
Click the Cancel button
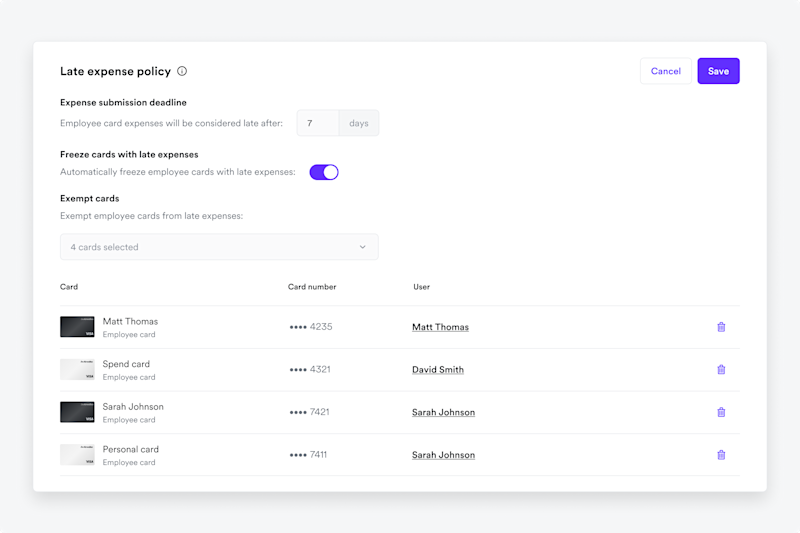pos(666,71)
